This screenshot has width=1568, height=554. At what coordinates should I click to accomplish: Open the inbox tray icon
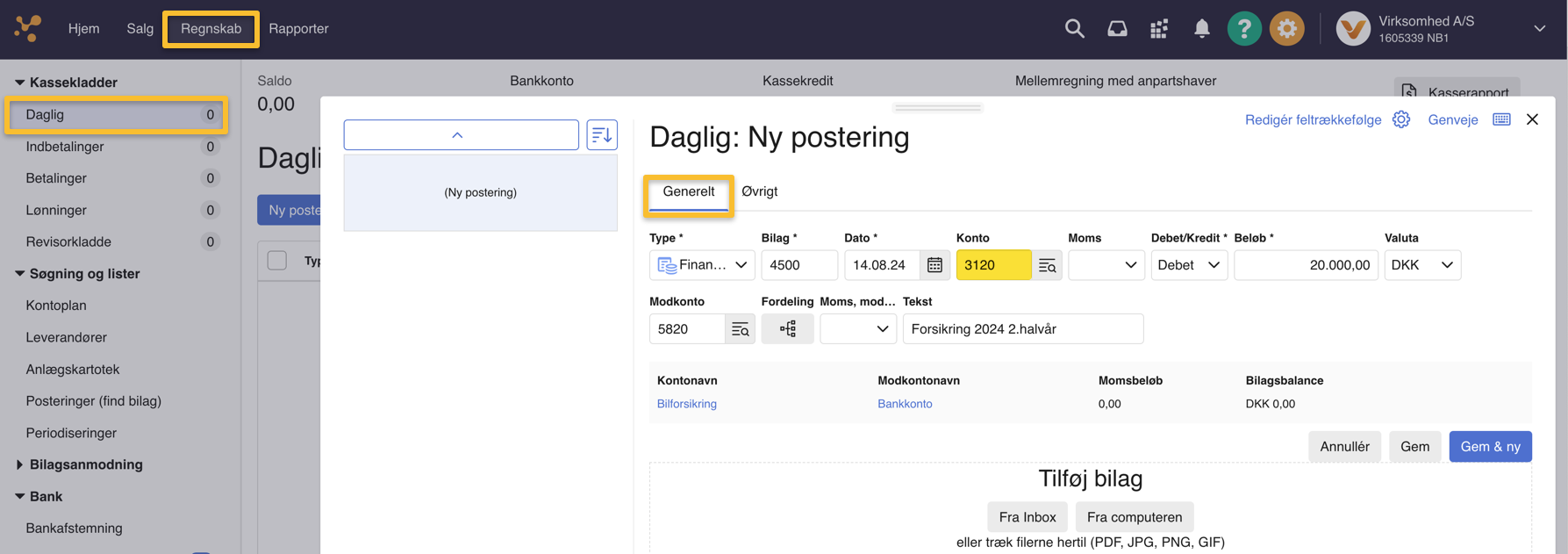click(1117, 29)
